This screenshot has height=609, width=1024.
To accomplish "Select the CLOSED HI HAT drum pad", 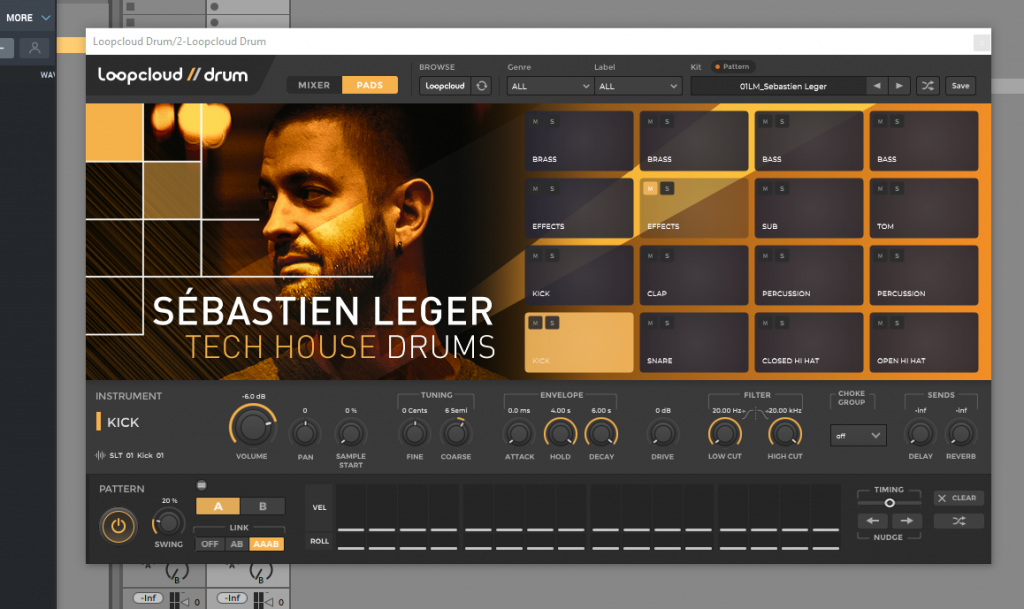I will 808,343.
